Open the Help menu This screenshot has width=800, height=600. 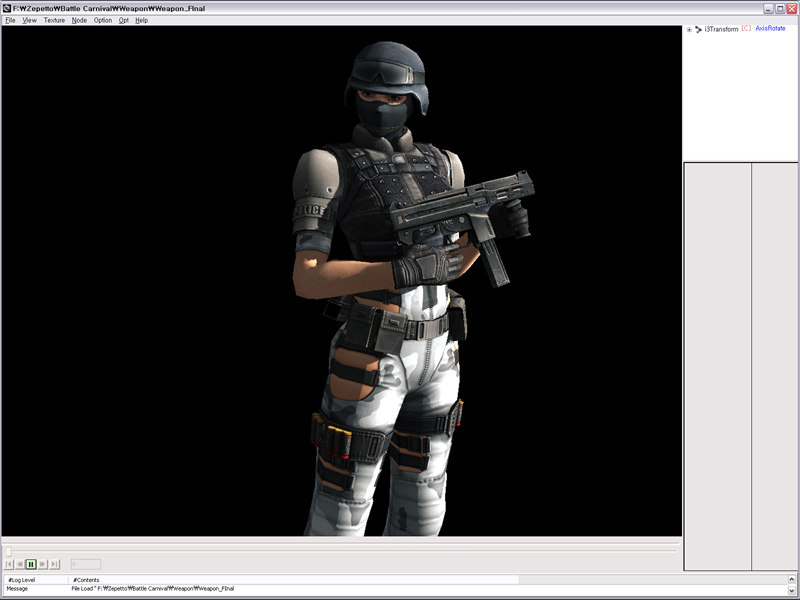[x=142, y=20]
